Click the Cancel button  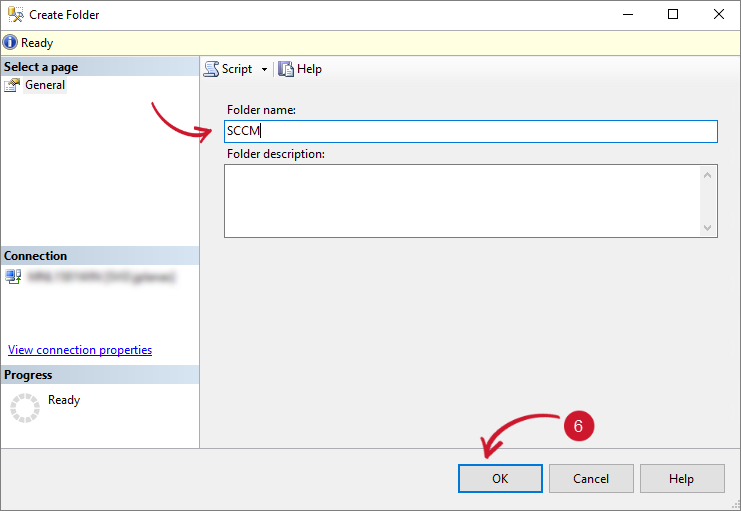(591, 478)
